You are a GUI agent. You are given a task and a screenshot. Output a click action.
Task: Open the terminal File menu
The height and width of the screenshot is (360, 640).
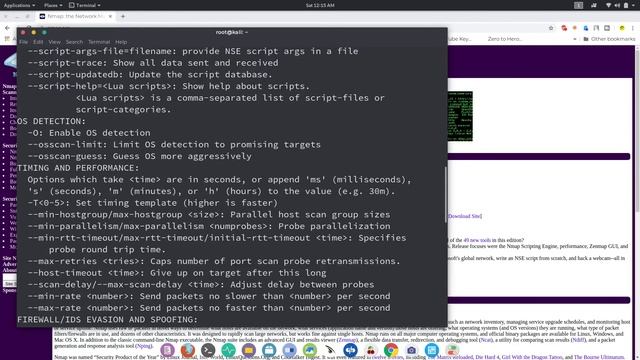pyautogui.click(x=23, y=42)
